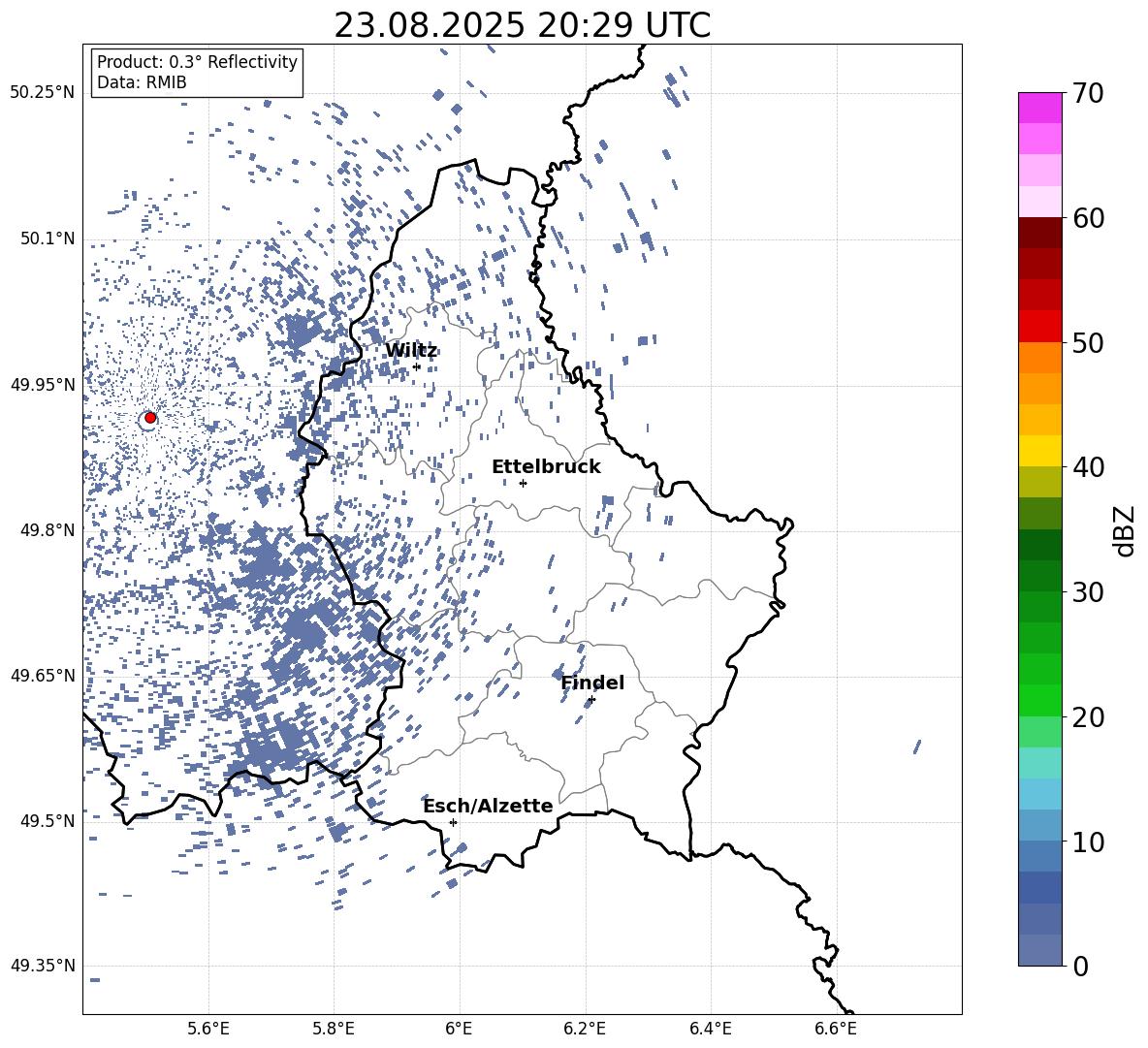Screen dimensions: 1148x1048
Task: Click the Findel station cross marker
Action: pos(591,700)
